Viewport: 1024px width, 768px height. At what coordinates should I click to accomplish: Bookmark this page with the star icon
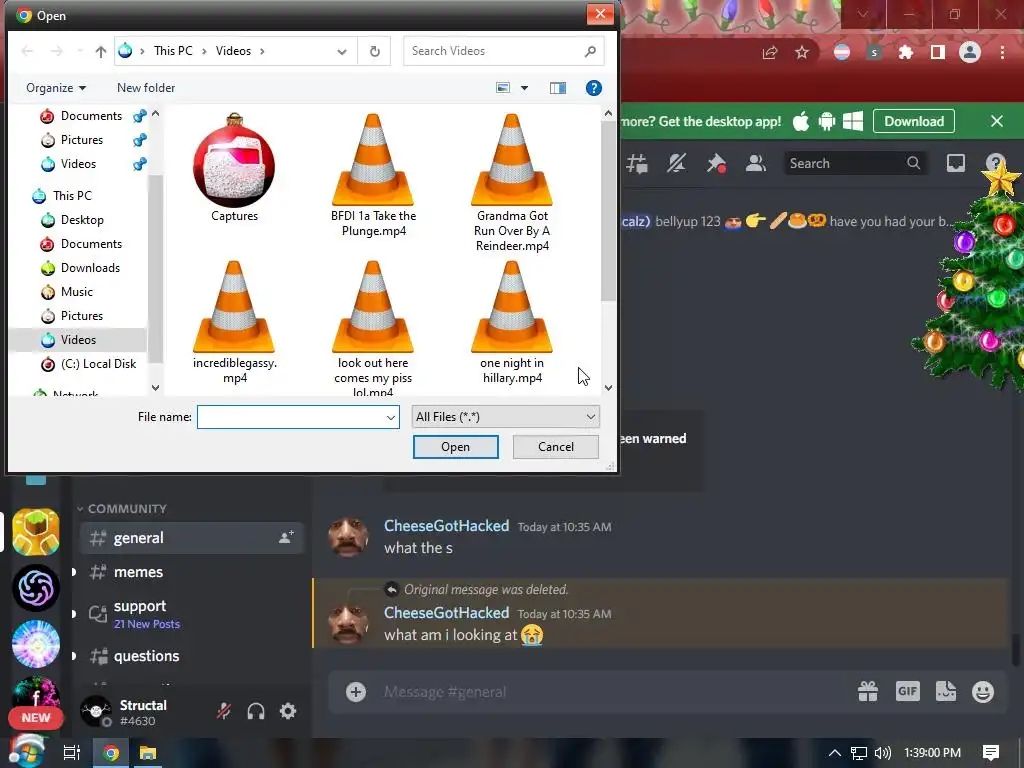802,52
